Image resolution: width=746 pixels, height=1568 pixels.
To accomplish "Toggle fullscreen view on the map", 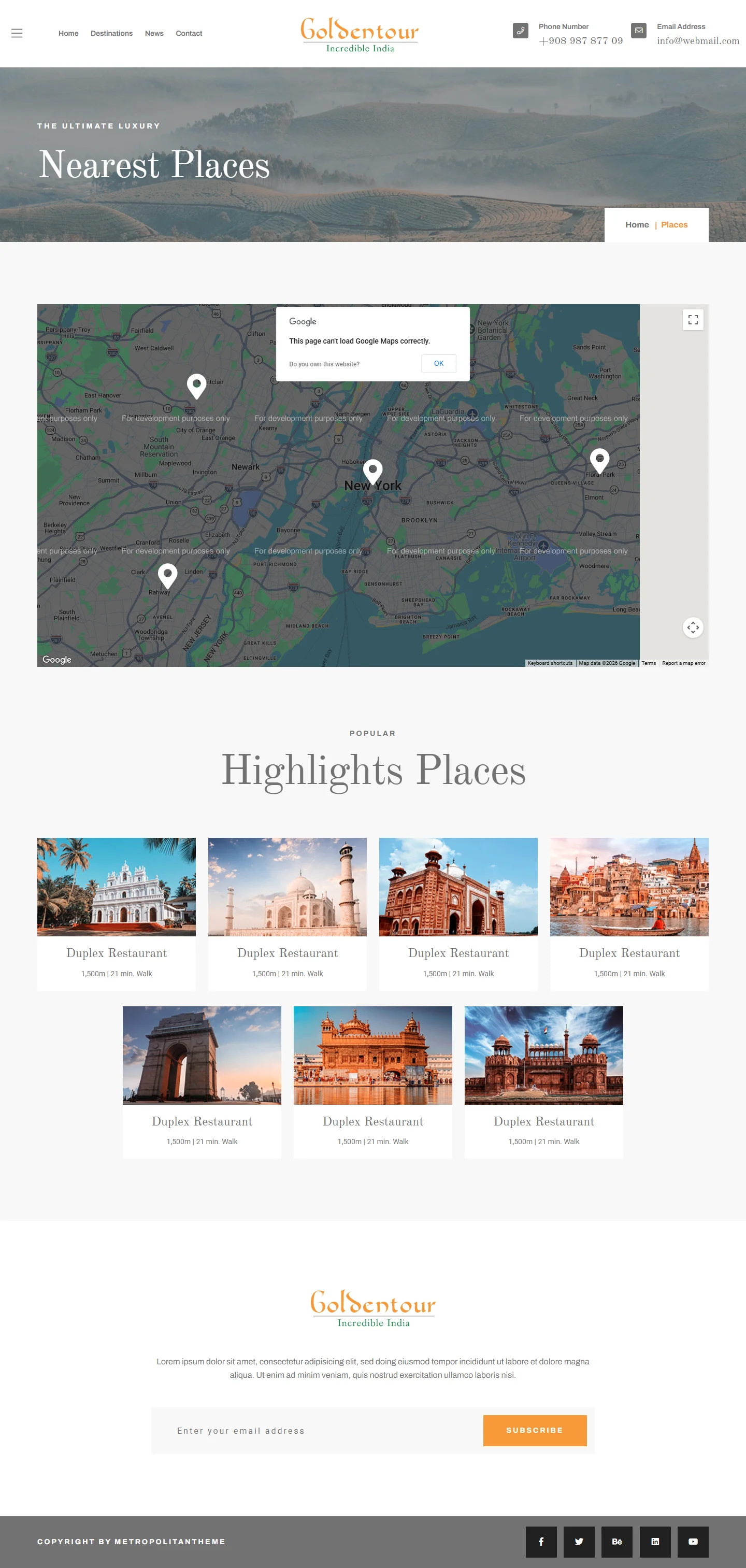I will coord(693,320).
